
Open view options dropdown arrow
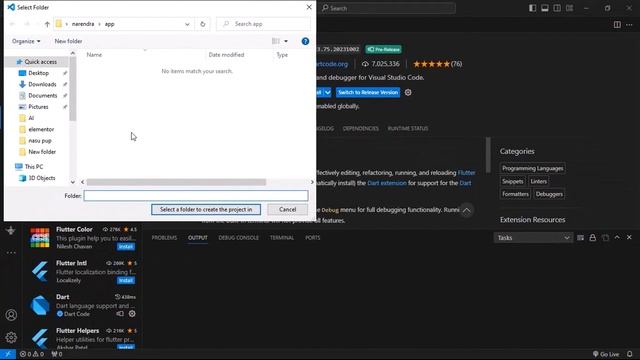286,41
